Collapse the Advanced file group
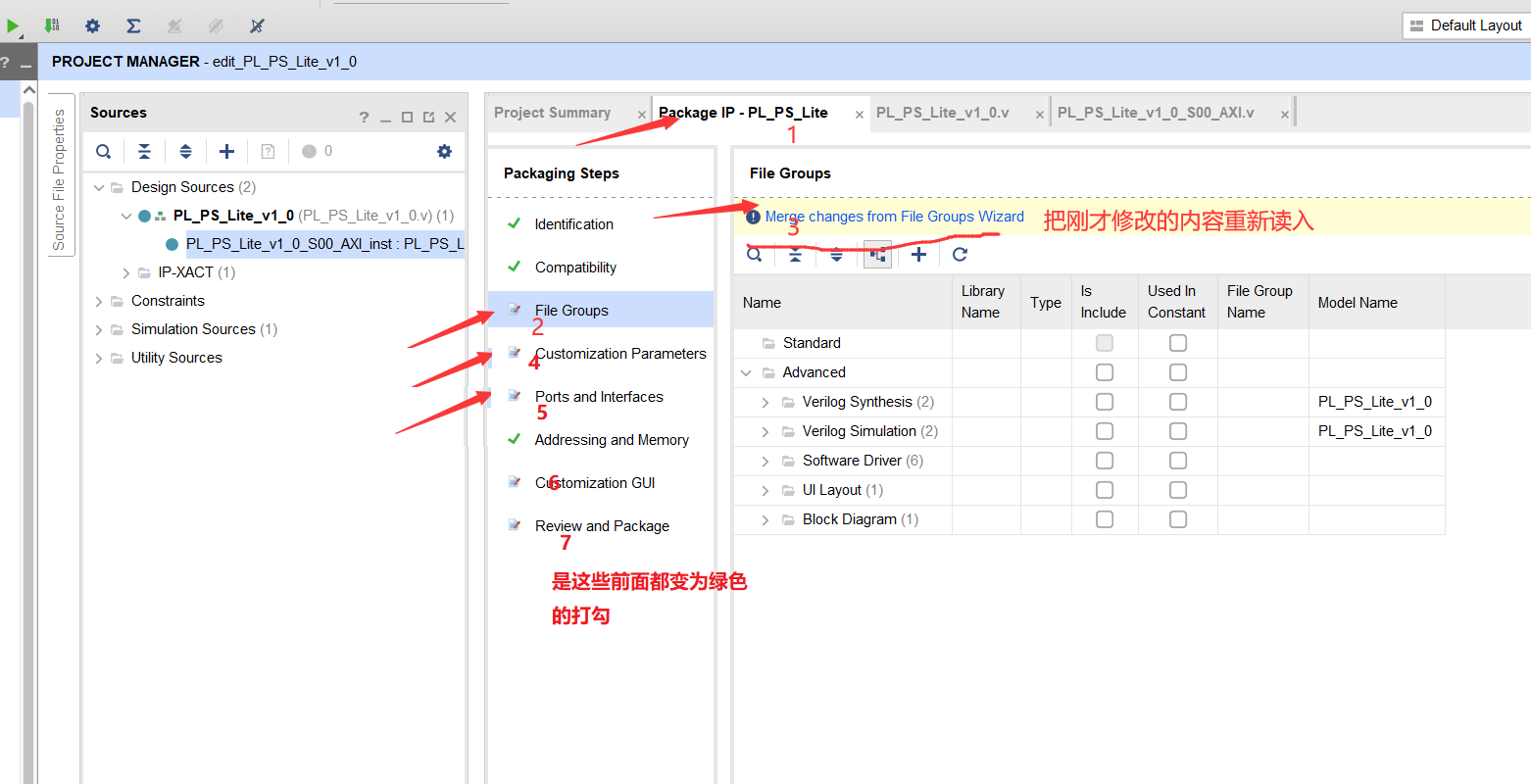The height and width of the screenshot is (784, 1531). click(746, 372)
